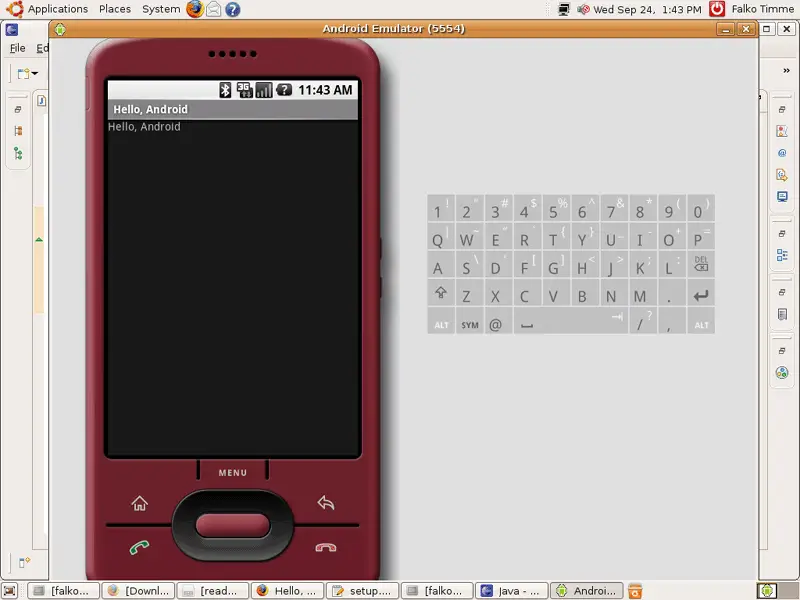Click the slash question mark key
This screenshot has width=800, height=600.
643,321
